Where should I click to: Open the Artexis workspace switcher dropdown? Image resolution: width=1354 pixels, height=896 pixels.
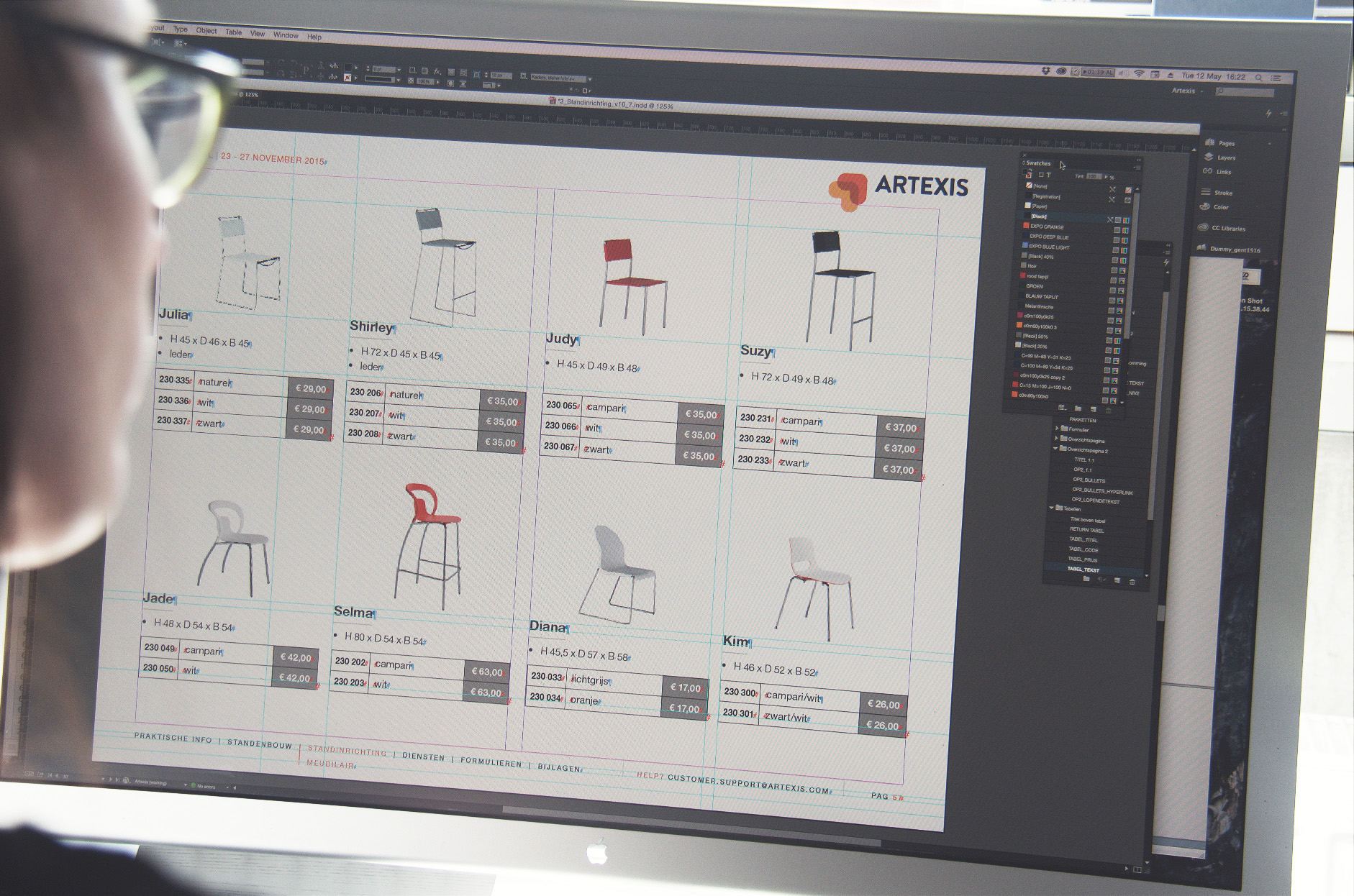coord(1187,91)
